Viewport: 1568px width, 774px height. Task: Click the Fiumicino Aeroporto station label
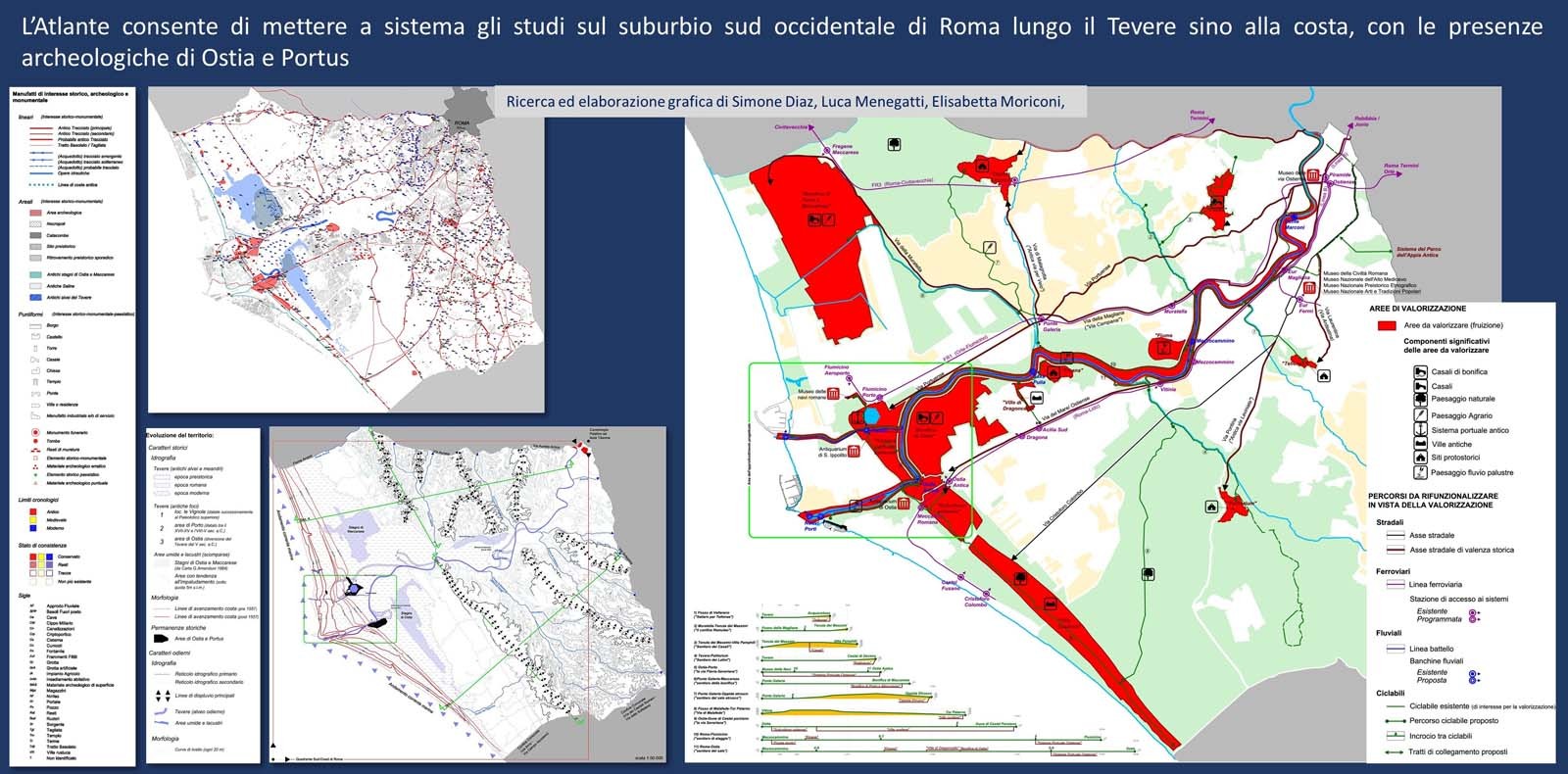[836, 371]
